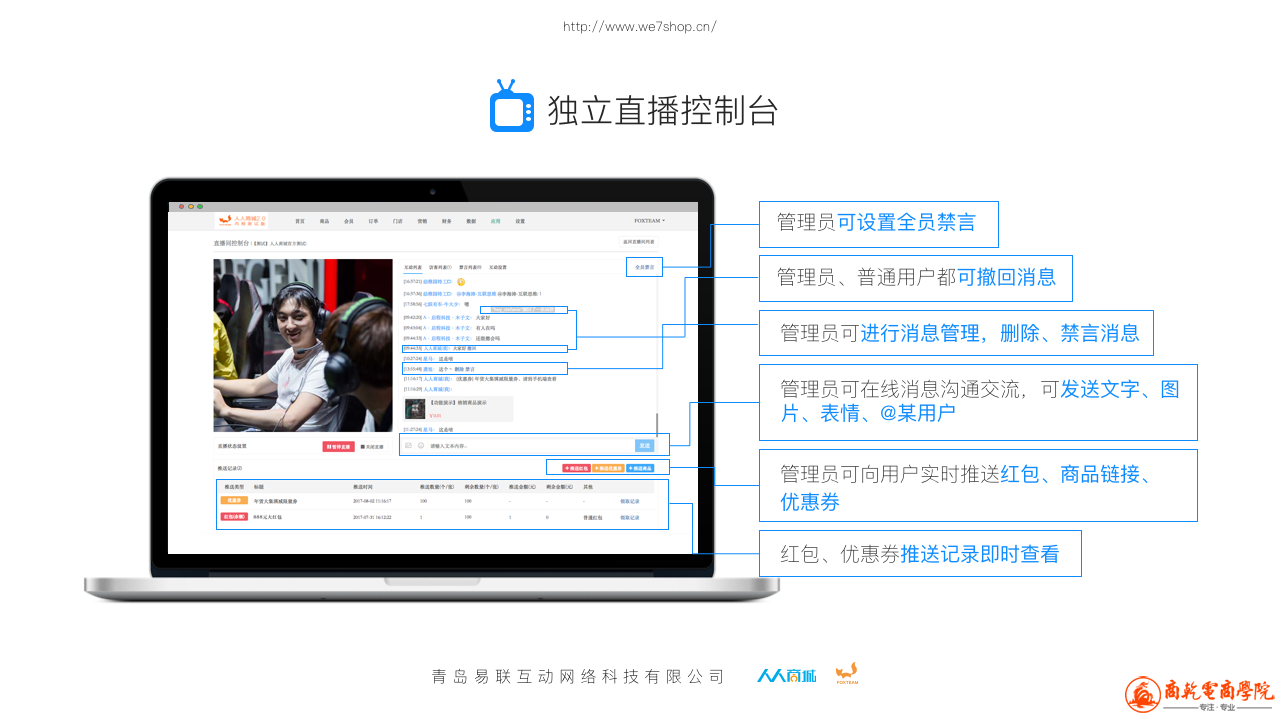Image resolution: width=1280 pixels, height=720 pixels.
Task: Click the image upload icon in chat input
Action: point(408,445)
